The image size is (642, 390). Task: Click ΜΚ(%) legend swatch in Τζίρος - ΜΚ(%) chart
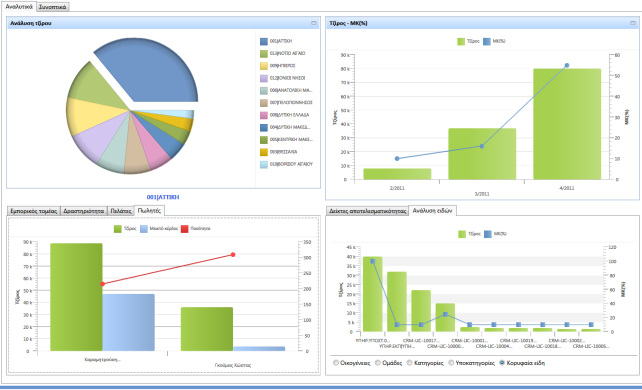tap(487, 41)
